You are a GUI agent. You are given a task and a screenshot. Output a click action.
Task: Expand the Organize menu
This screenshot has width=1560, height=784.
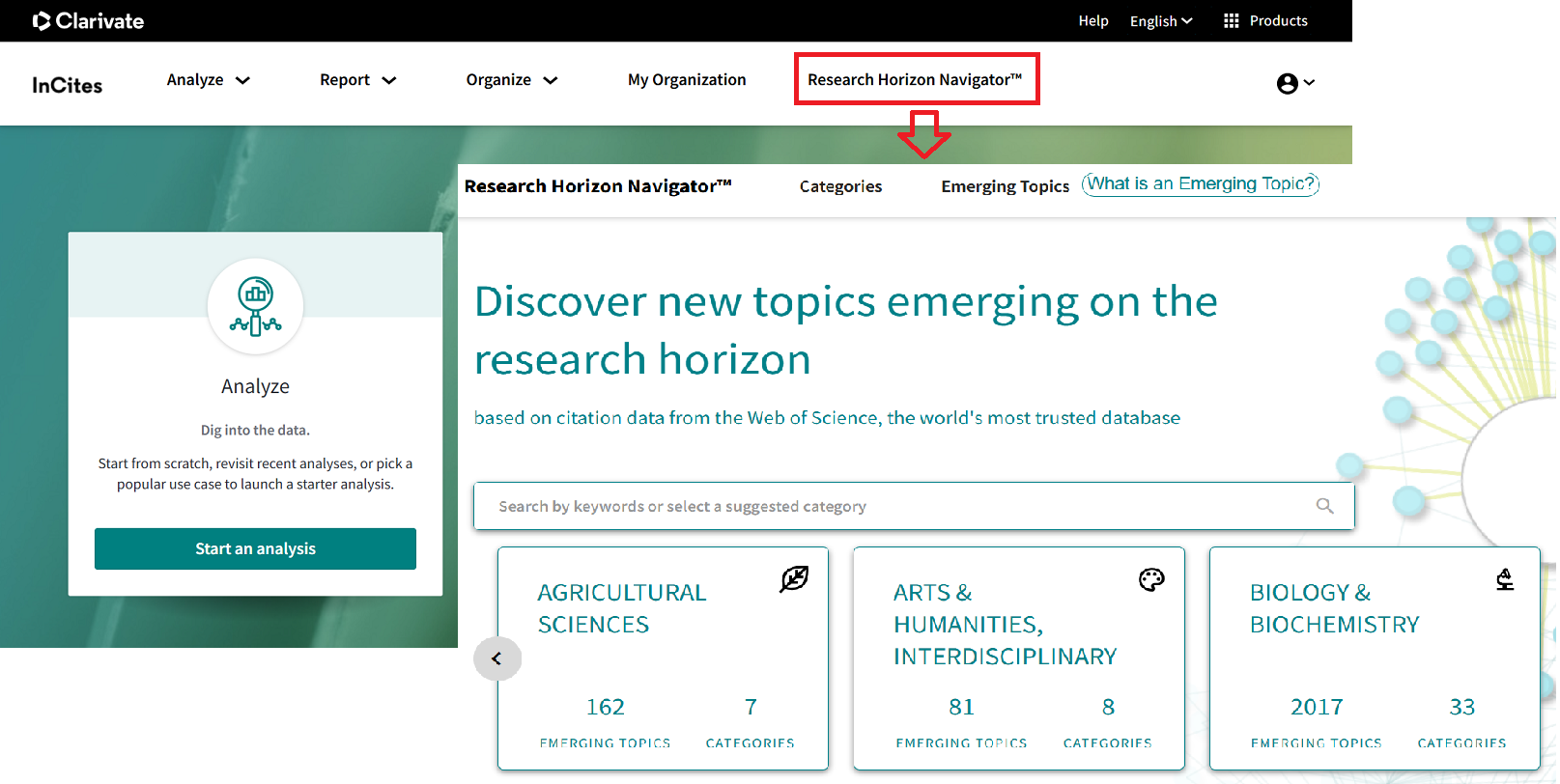click(512, 80)
